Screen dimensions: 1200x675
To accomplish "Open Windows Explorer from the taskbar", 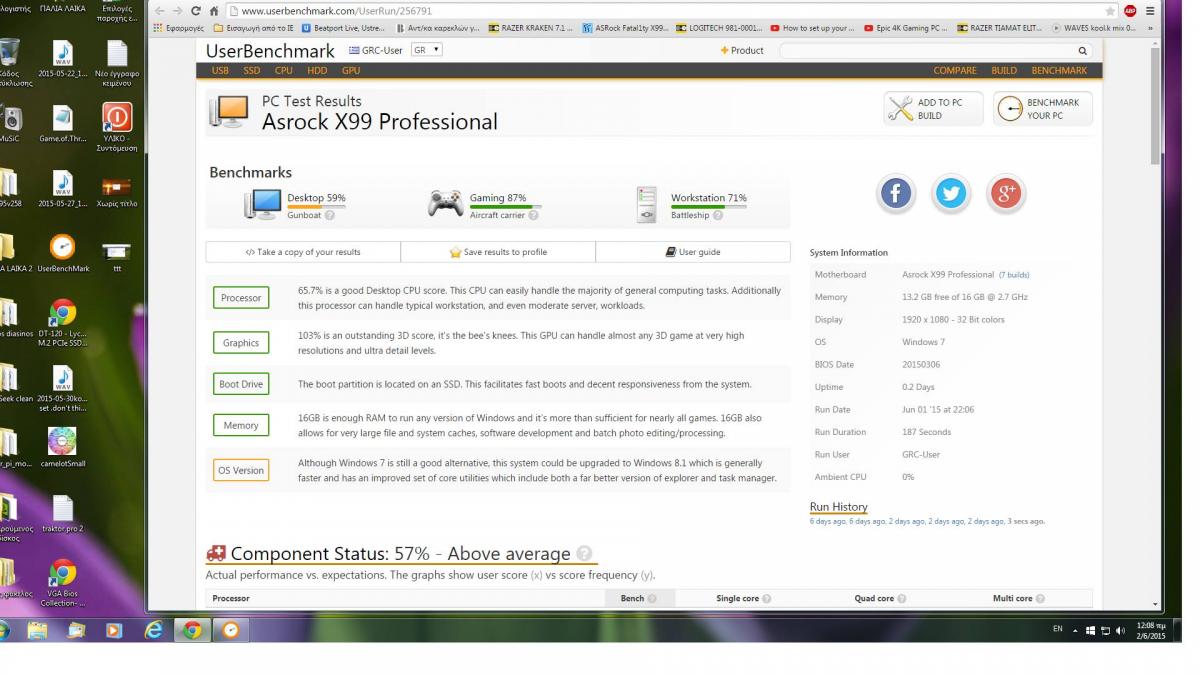I will pyautogui.click(x=38, y=630).
